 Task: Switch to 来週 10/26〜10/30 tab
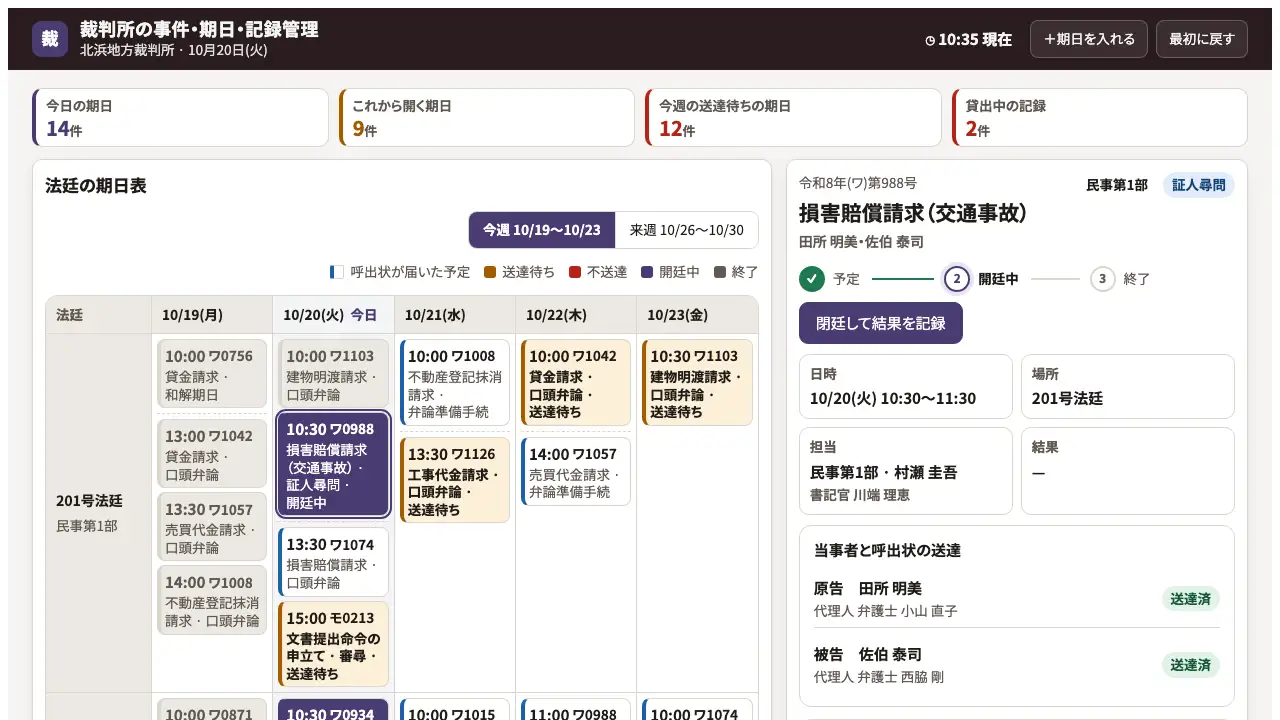(687, 230)
